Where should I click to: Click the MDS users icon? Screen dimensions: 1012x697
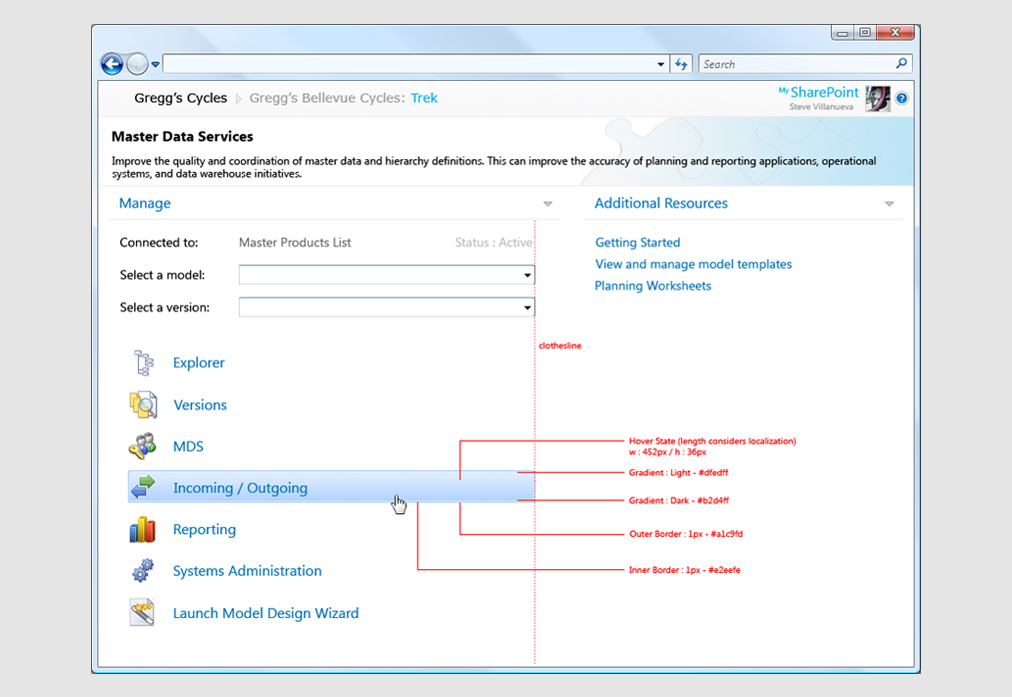point(143,446)
